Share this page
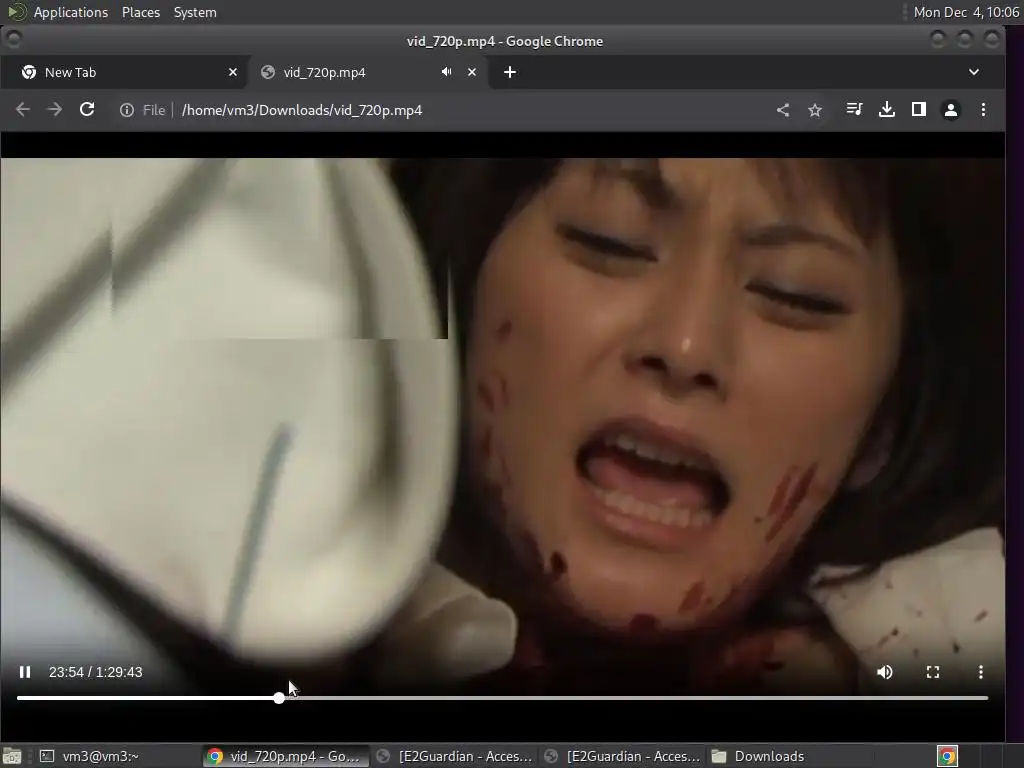The height and width of the screenshot is (768, 1024). pyautogui.click(x=782, y=110)
